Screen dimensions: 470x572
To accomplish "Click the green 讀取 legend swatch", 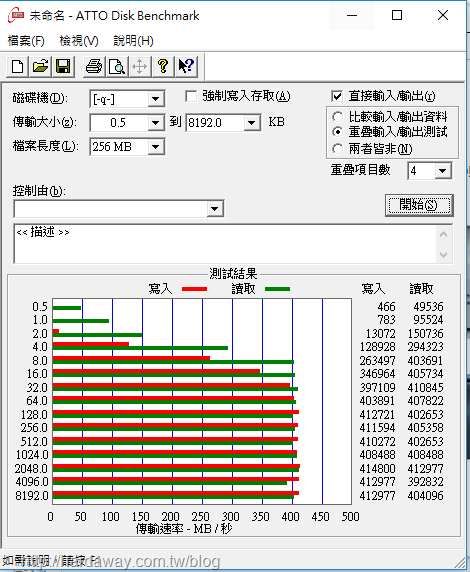I will [x=277, y=289].
